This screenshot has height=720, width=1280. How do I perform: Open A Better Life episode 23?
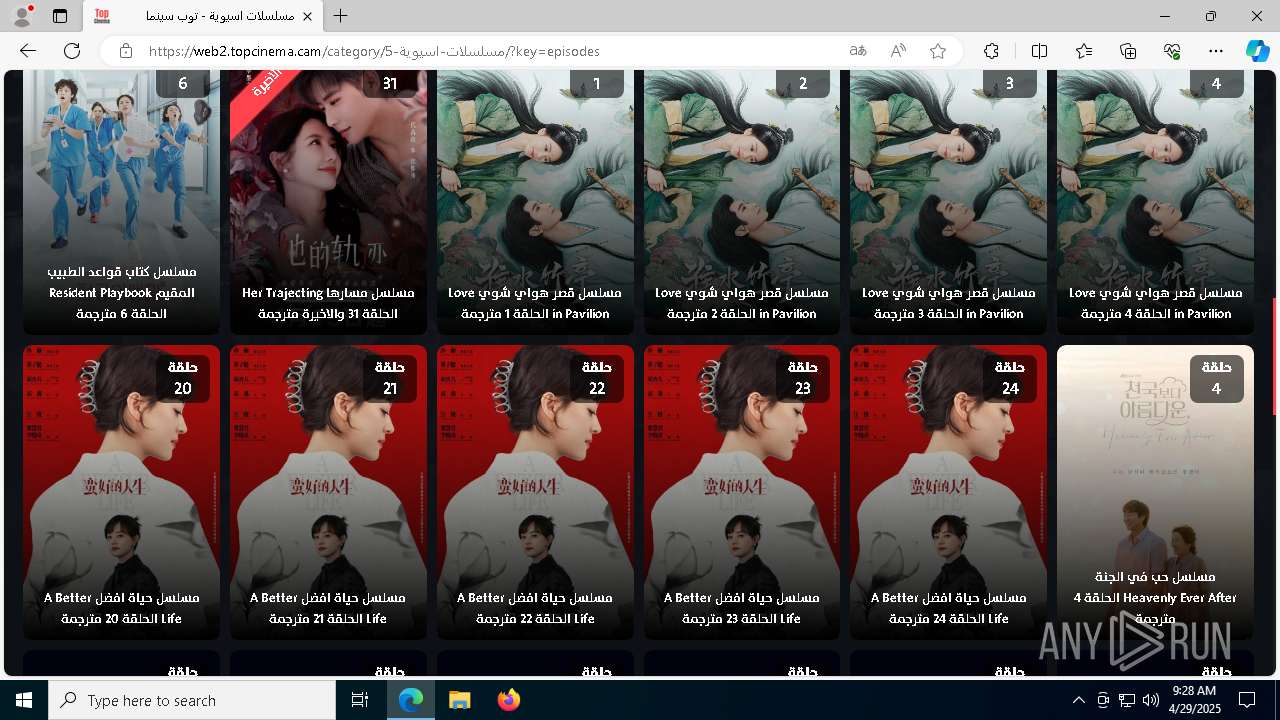tap(742, 492)
